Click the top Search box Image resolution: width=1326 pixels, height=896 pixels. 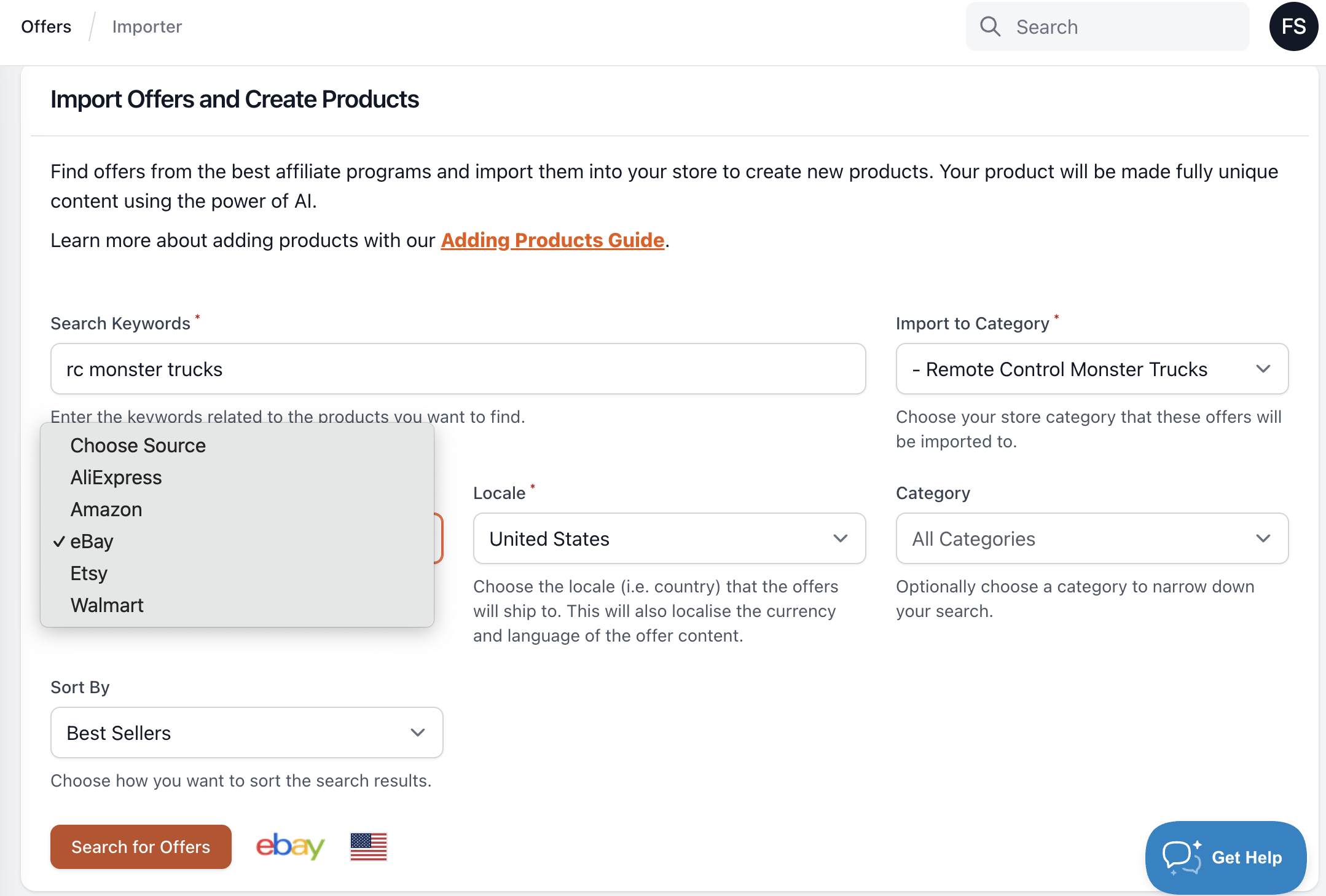(1107, 26)
